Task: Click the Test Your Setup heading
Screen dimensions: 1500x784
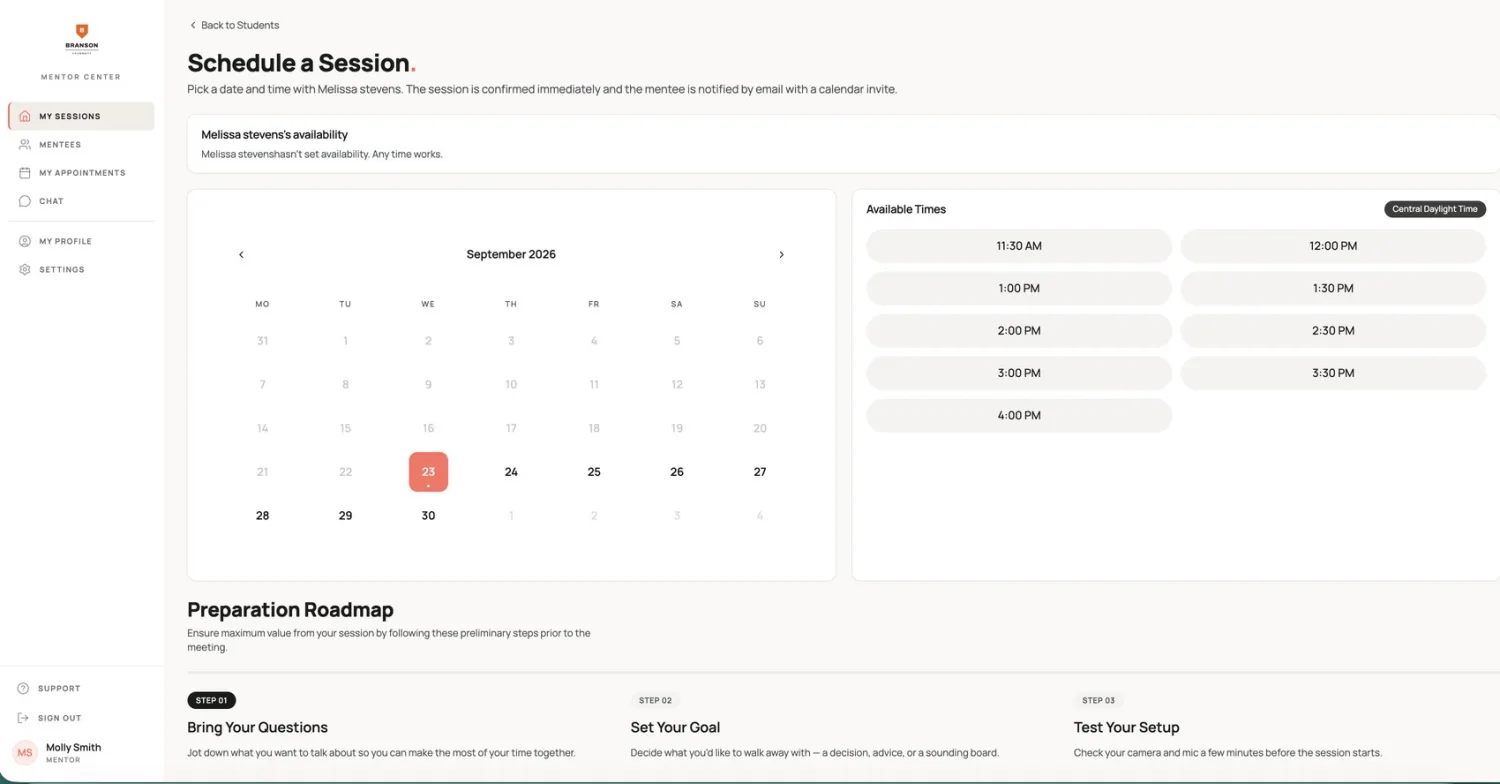Action: pos(1126,727)
